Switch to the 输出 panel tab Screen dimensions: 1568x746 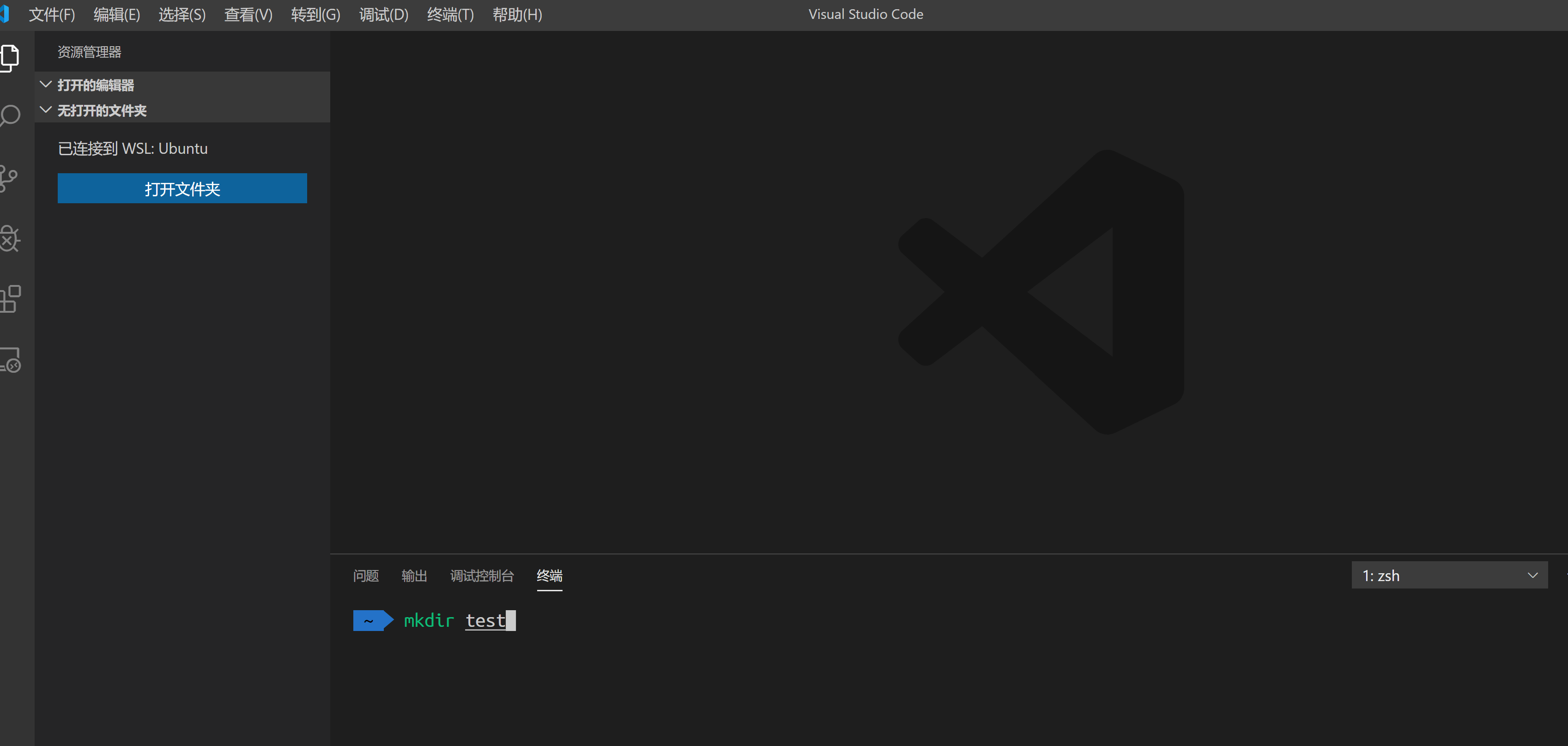tap(414, 576)
